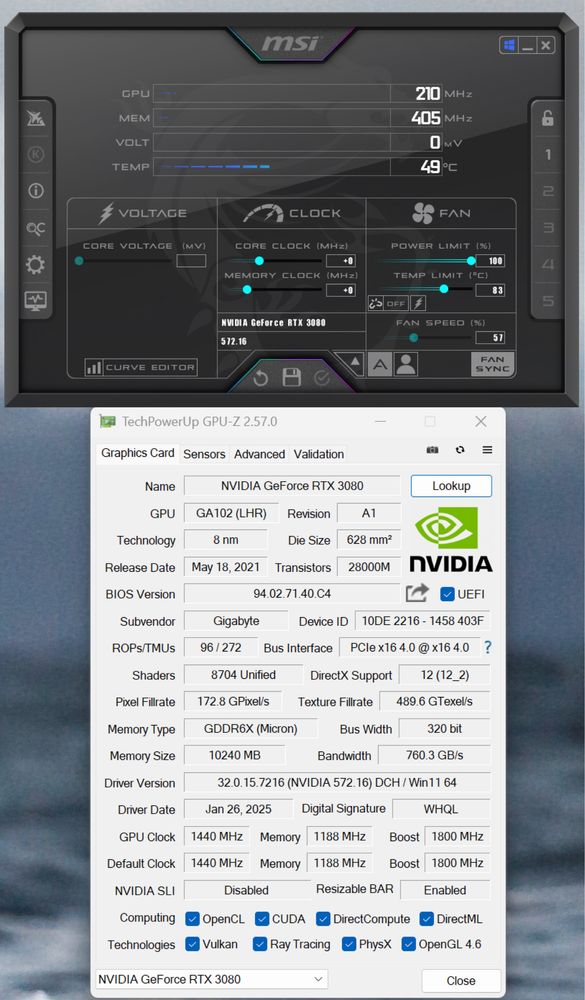Adjust the Core Voltage slider handle
The height and width of the screenshot is (1000, 585).
(x=79, y=261)
